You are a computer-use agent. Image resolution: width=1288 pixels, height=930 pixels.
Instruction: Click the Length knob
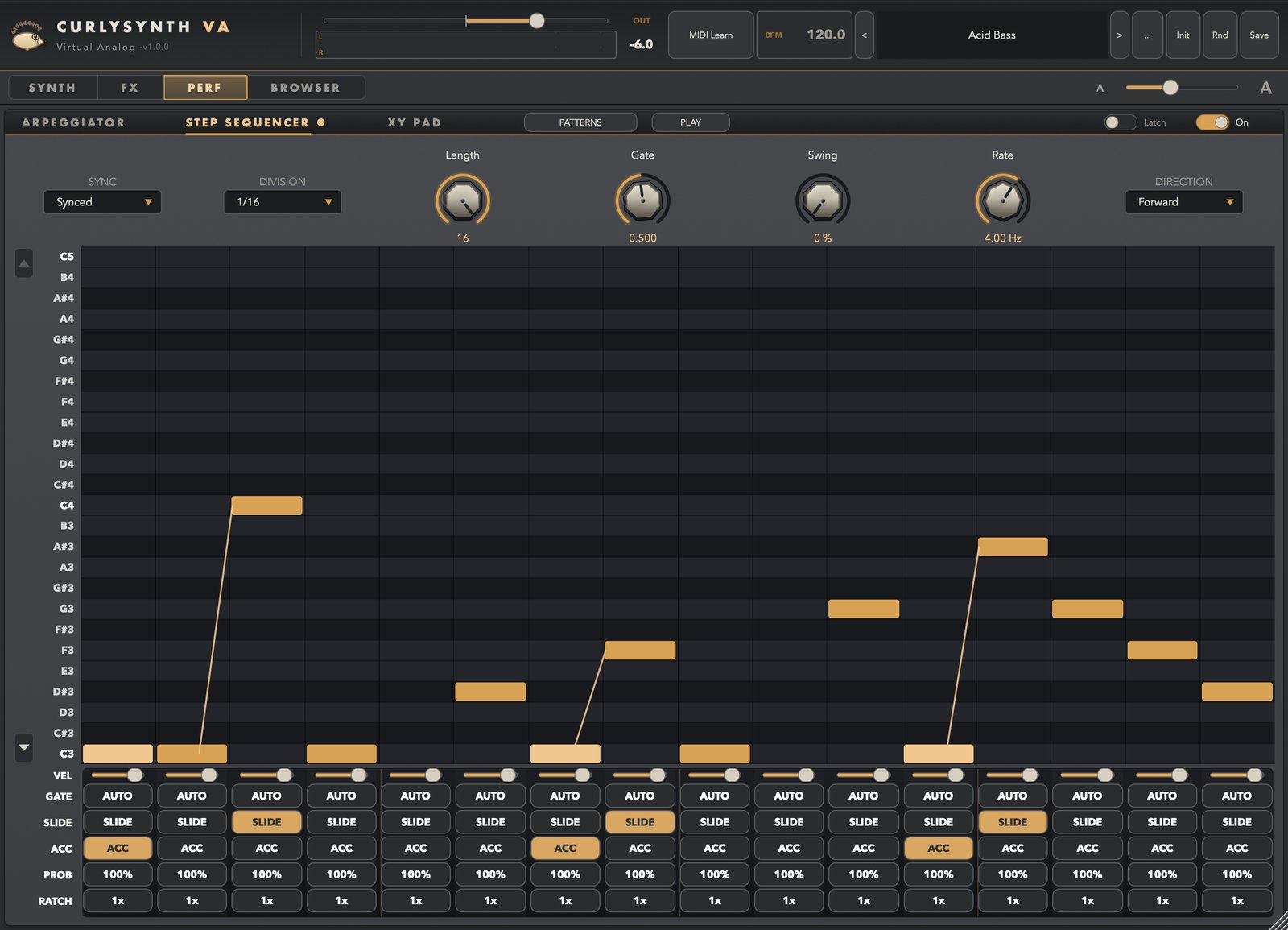coord(463,200)
